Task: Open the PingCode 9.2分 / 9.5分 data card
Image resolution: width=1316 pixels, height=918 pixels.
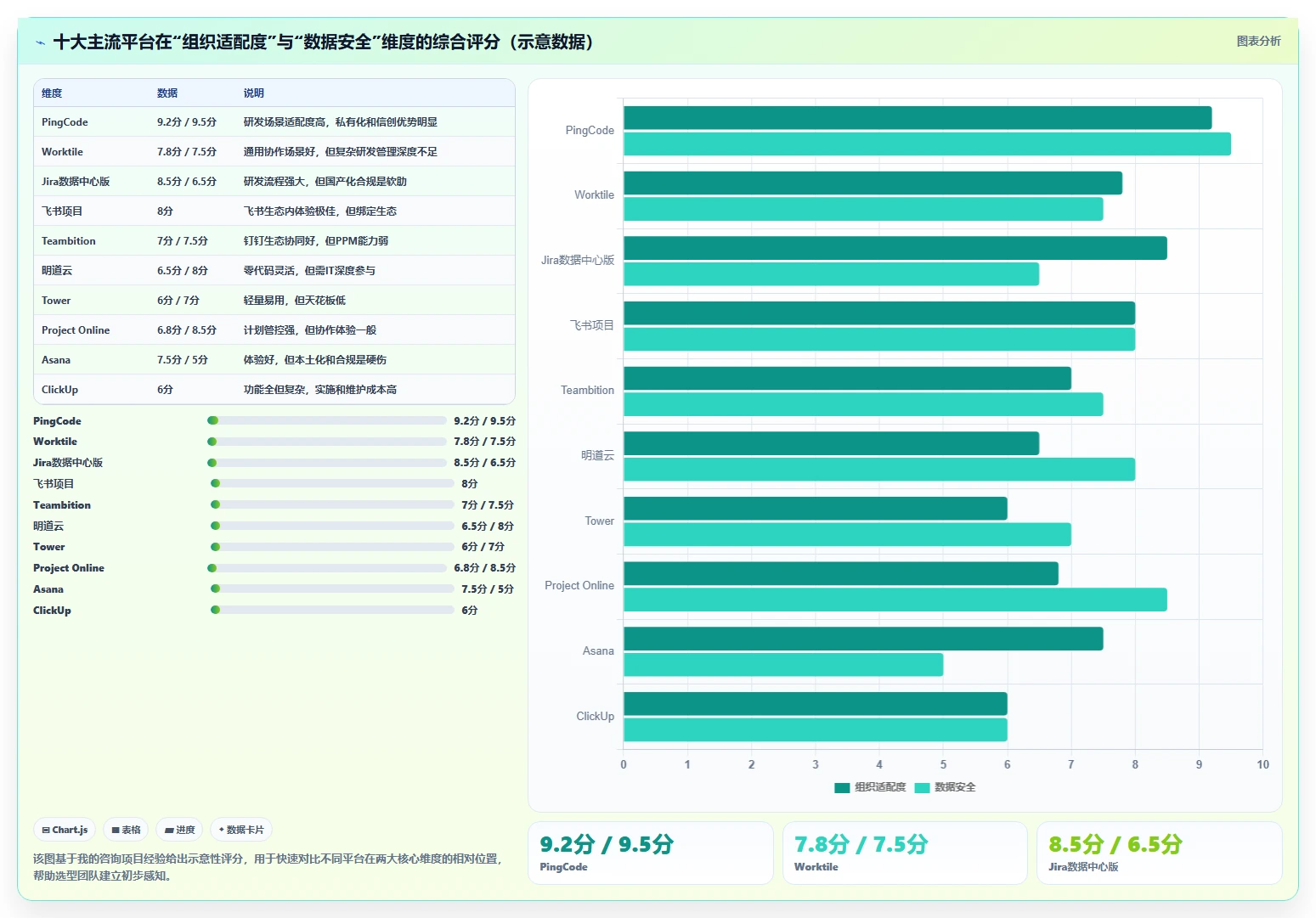Action: 651,853
